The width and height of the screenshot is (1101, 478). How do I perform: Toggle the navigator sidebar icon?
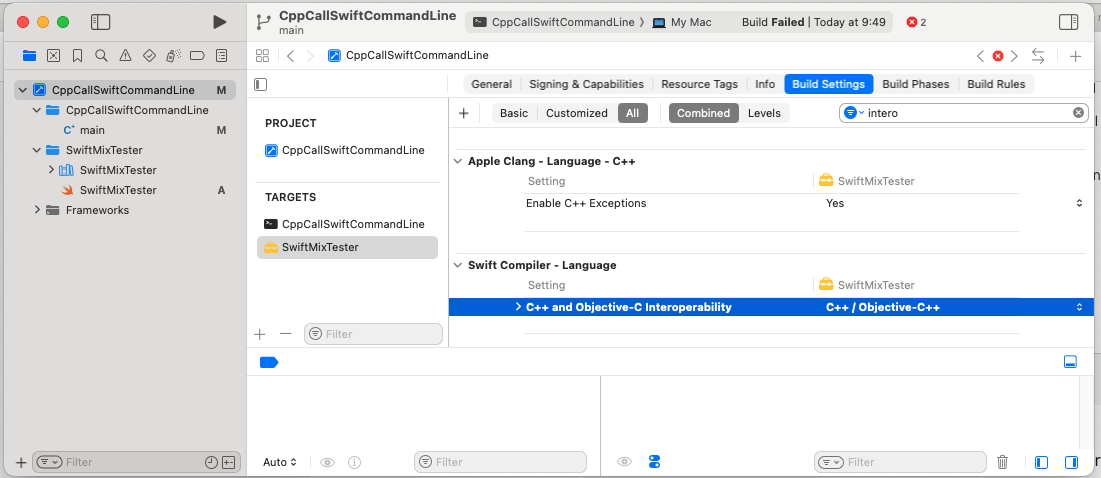(100, 22)
